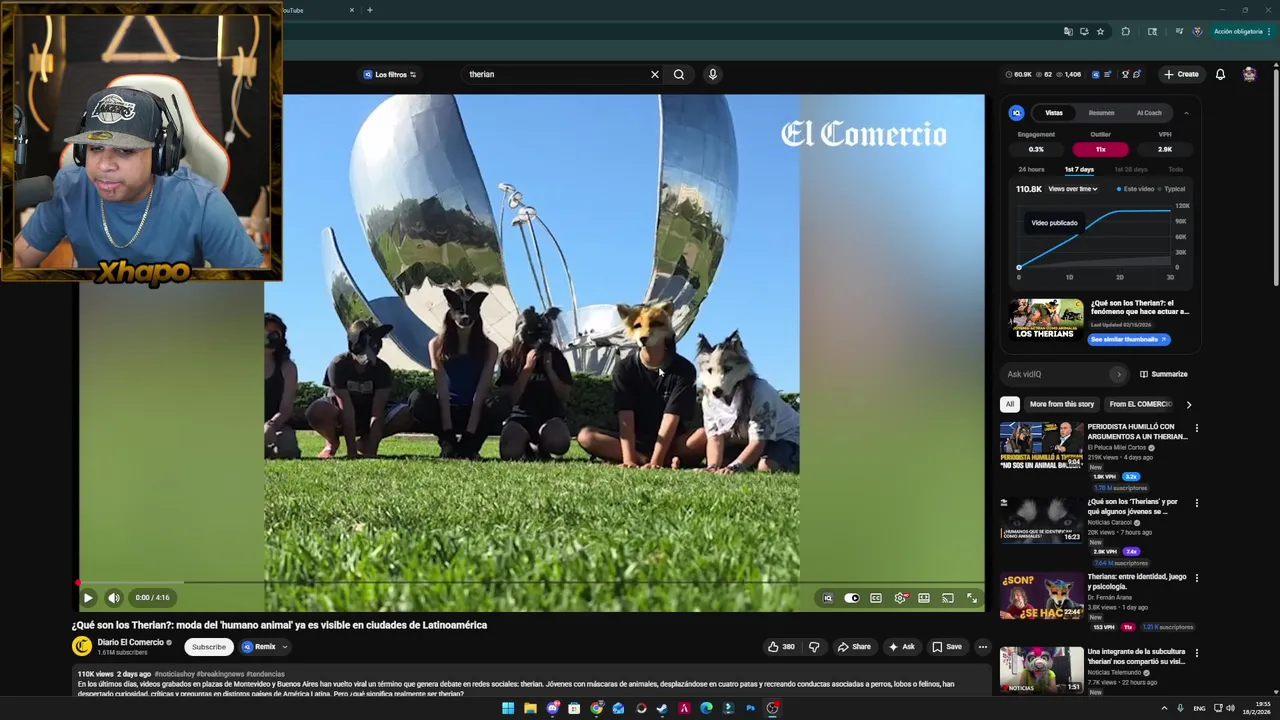Select the Vistas tab in vidIQ panel
This screenshot has height=720, width=1280.
(x=1054, y=113)
